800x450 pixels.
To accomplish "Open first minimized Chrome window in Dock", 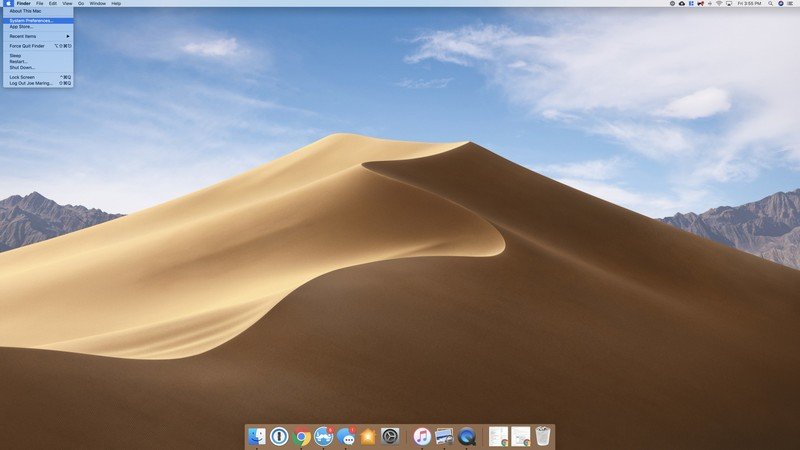I will coord(498,437).
